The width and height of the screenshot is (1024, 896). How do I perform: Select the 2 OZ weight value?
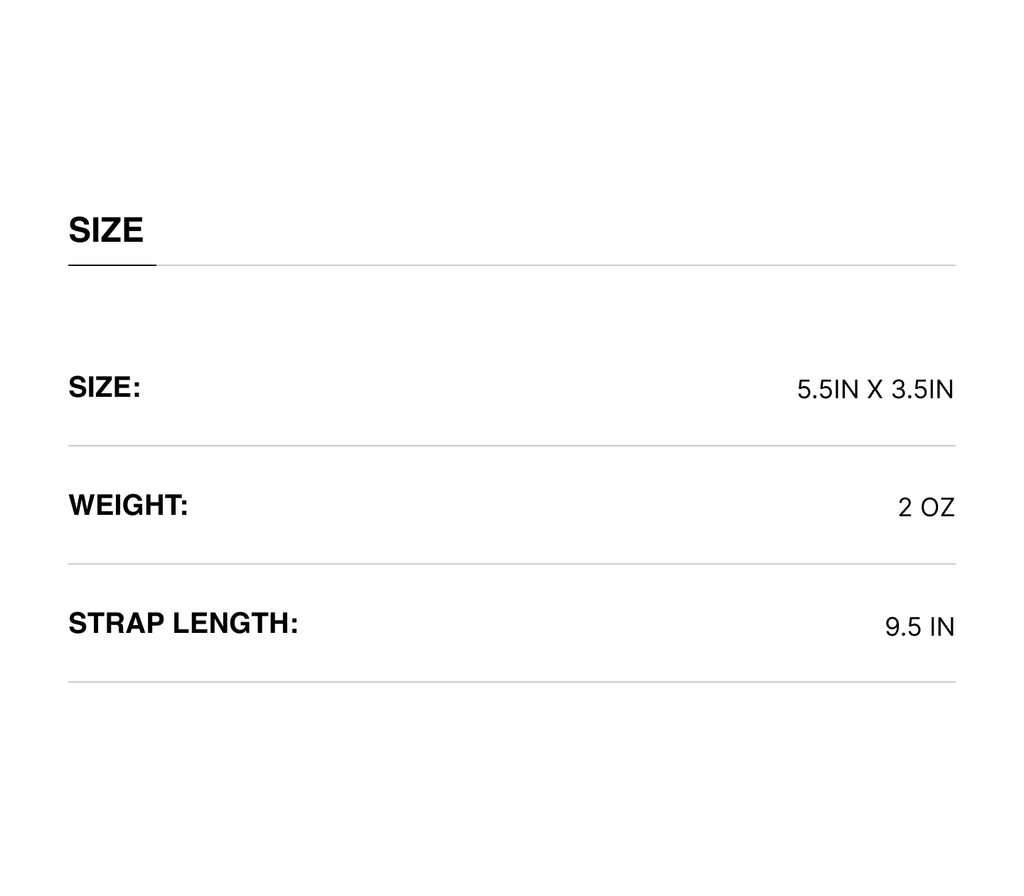926,508
